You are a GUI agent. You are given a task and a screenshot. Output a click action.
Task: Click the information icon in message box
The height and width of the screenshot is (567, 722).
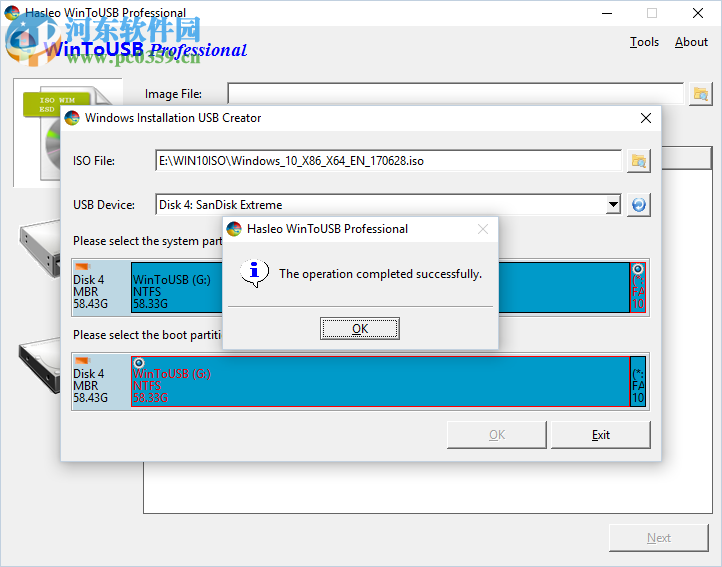coord(254,273)
